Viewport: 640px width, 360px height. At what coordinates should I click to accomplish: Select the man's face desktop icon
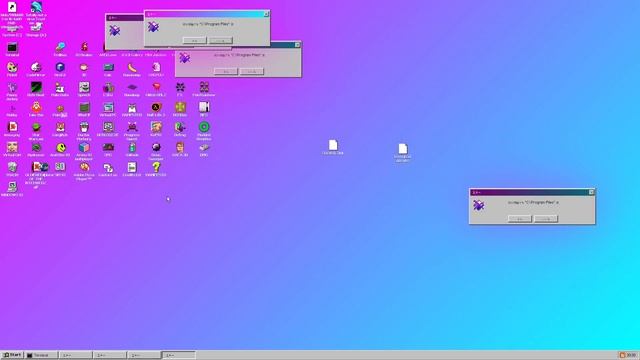pyautogui.click(x=180, y=147)
